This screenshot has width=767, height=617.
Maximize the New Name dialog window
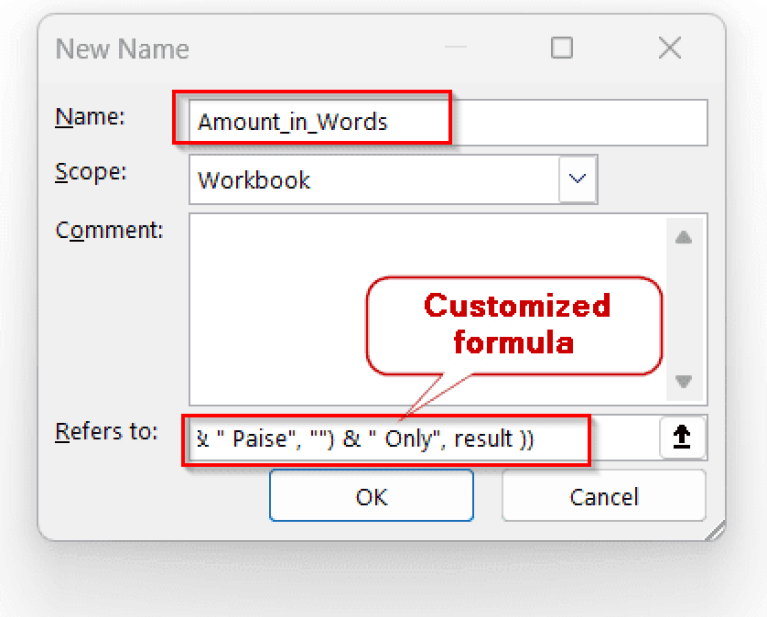[562, 48]
